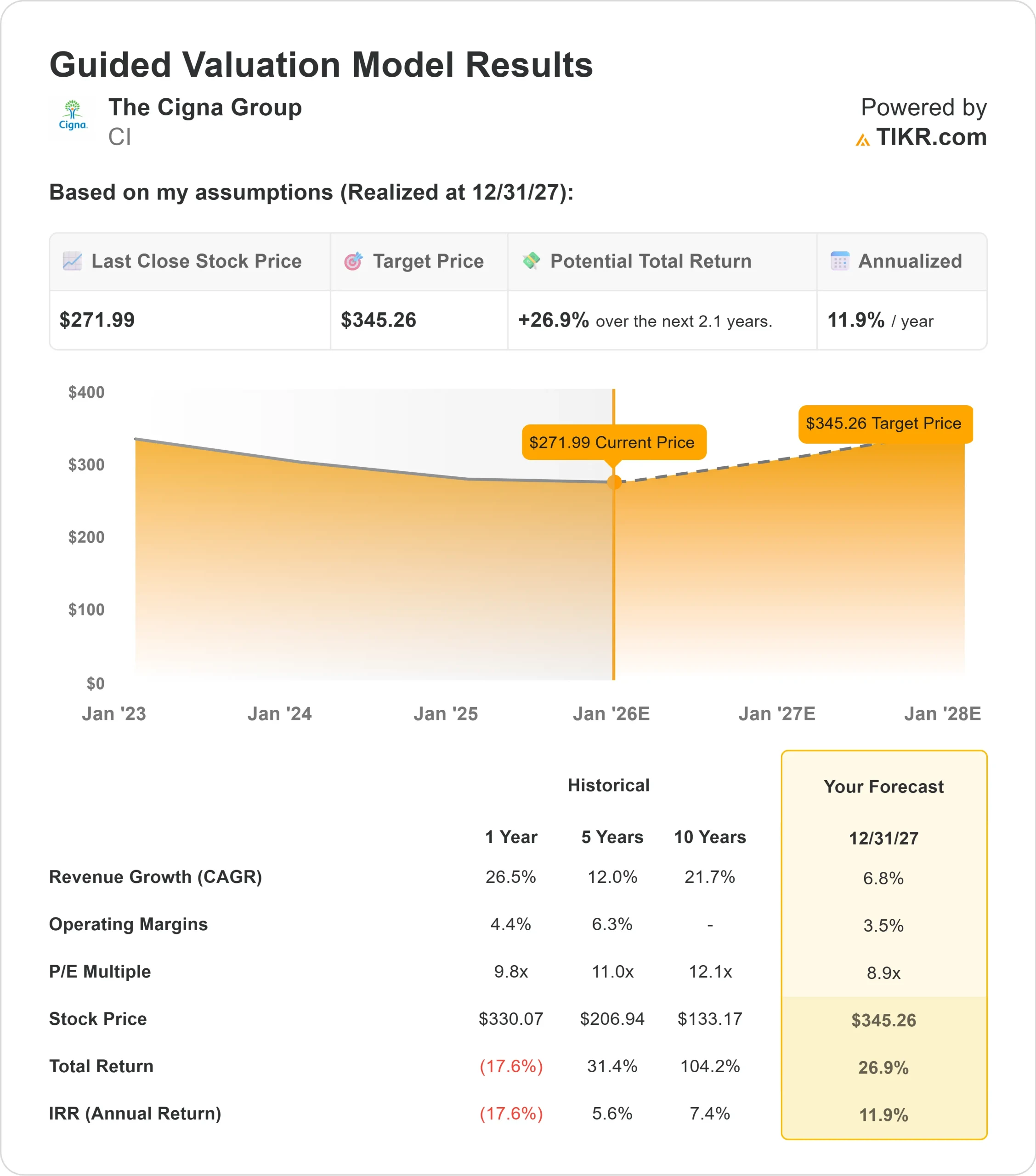Screen dimensions: 1036x1176
Task: Click the chart icon beside Last Close Stock Price
Action: point(73,261)
